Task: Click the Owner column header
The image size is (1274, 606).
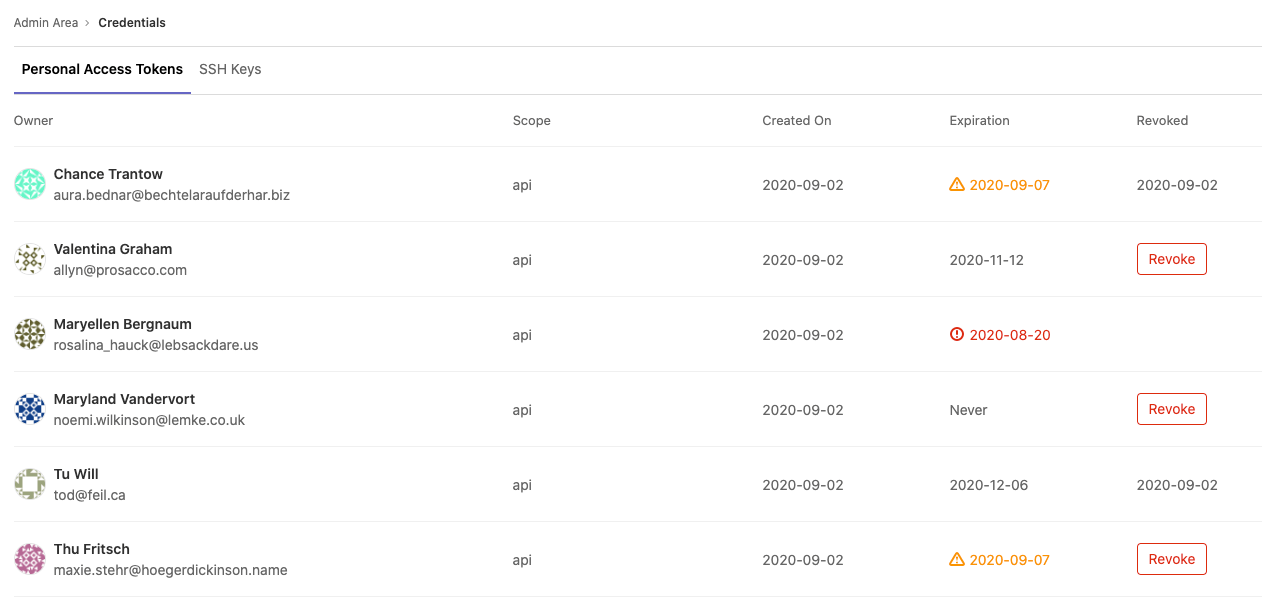Action: pos(33,120)
